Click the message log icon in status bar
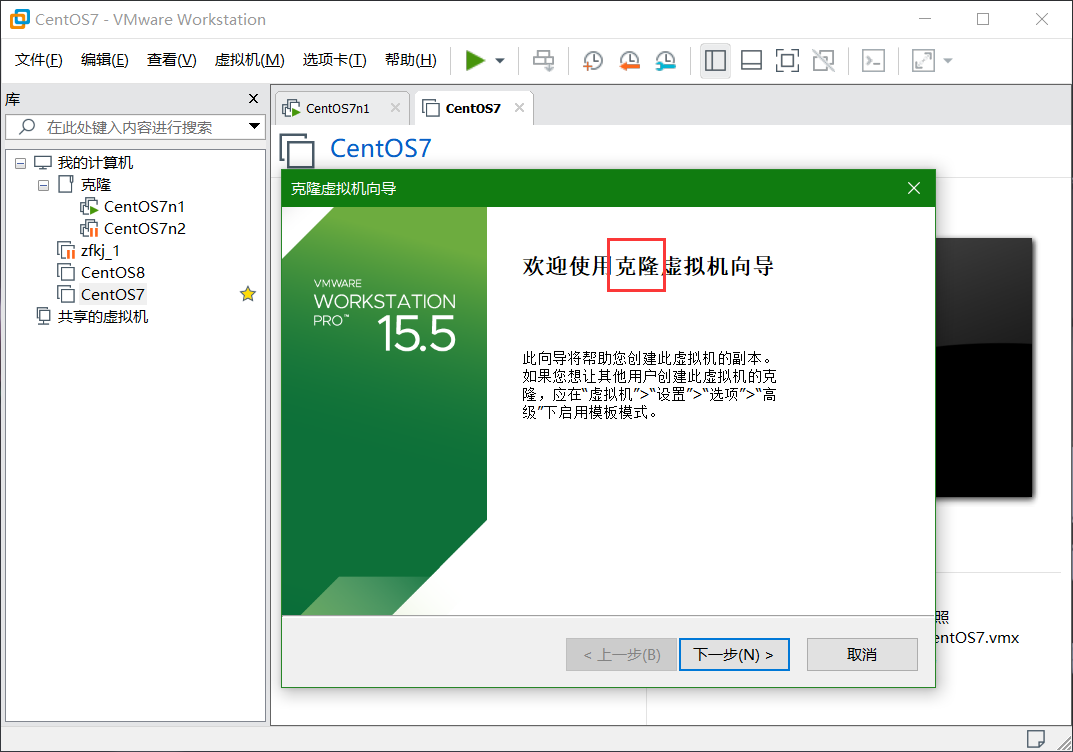 pos(1035,739)
